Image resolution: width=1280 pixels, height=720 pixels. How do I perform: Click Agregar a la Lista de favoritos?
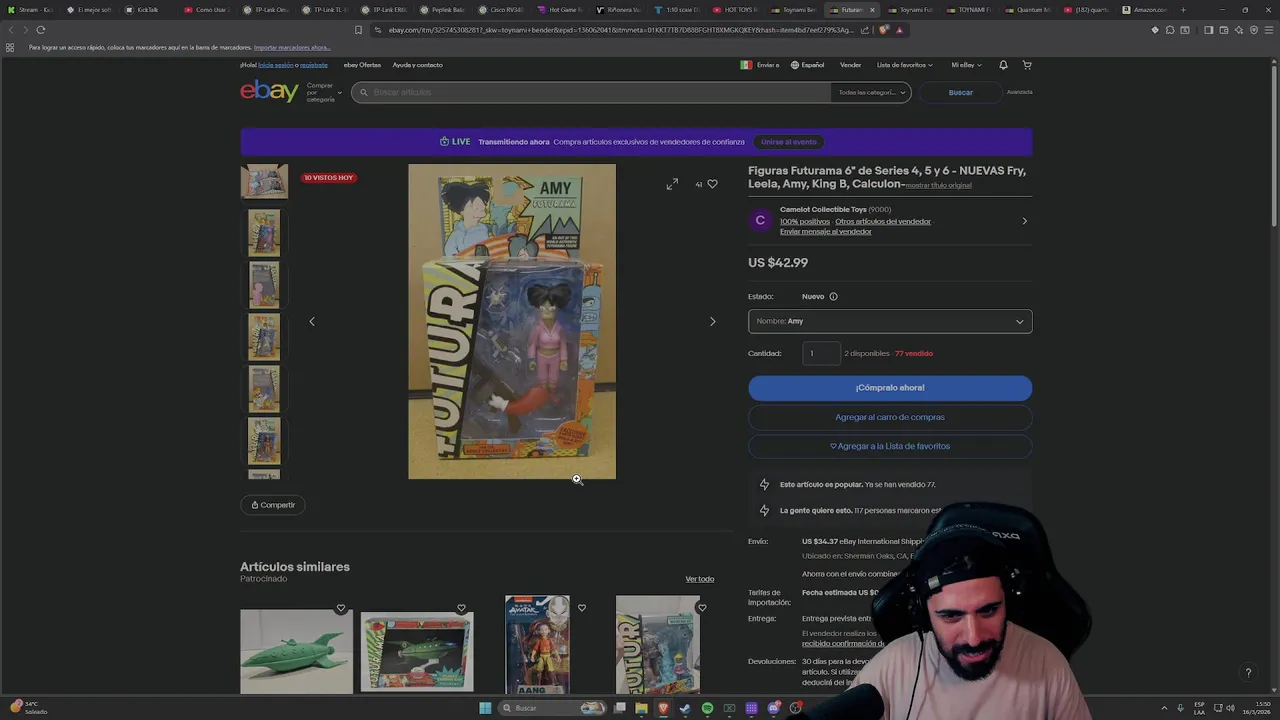tap(890, 446)
